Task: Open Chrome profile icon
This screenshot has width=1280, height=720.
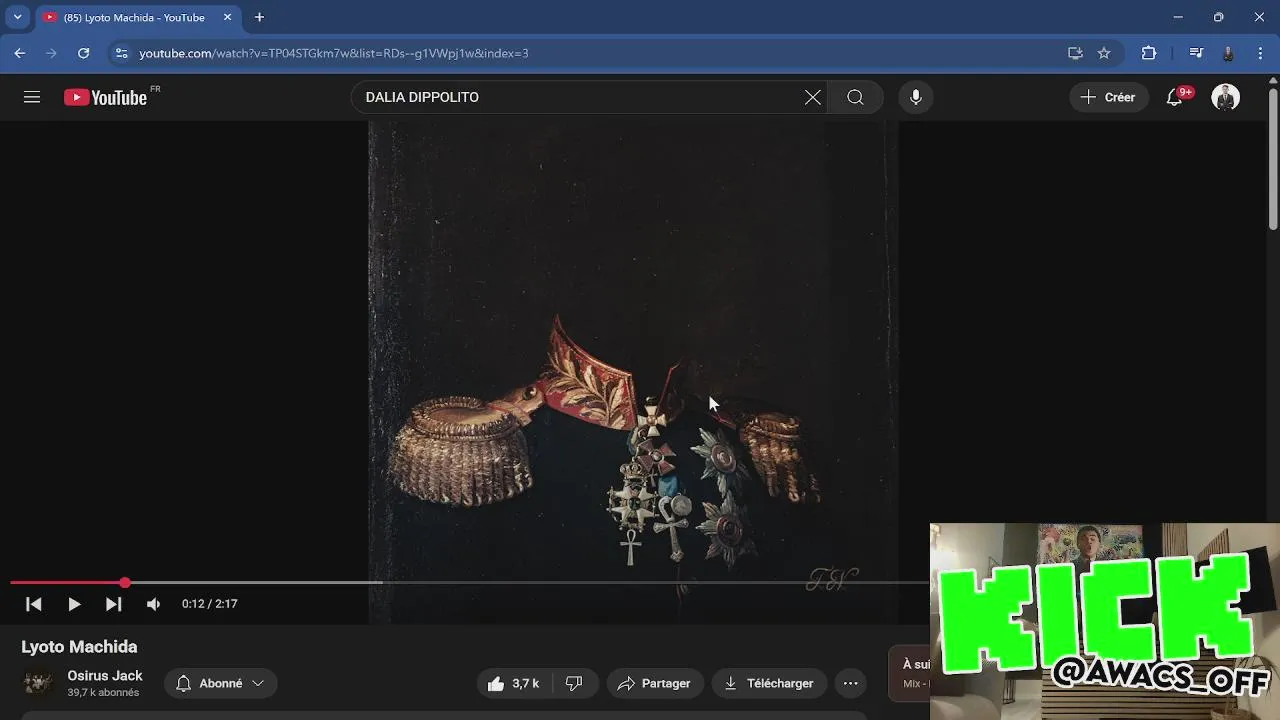Action: [x=1228, y=53]
